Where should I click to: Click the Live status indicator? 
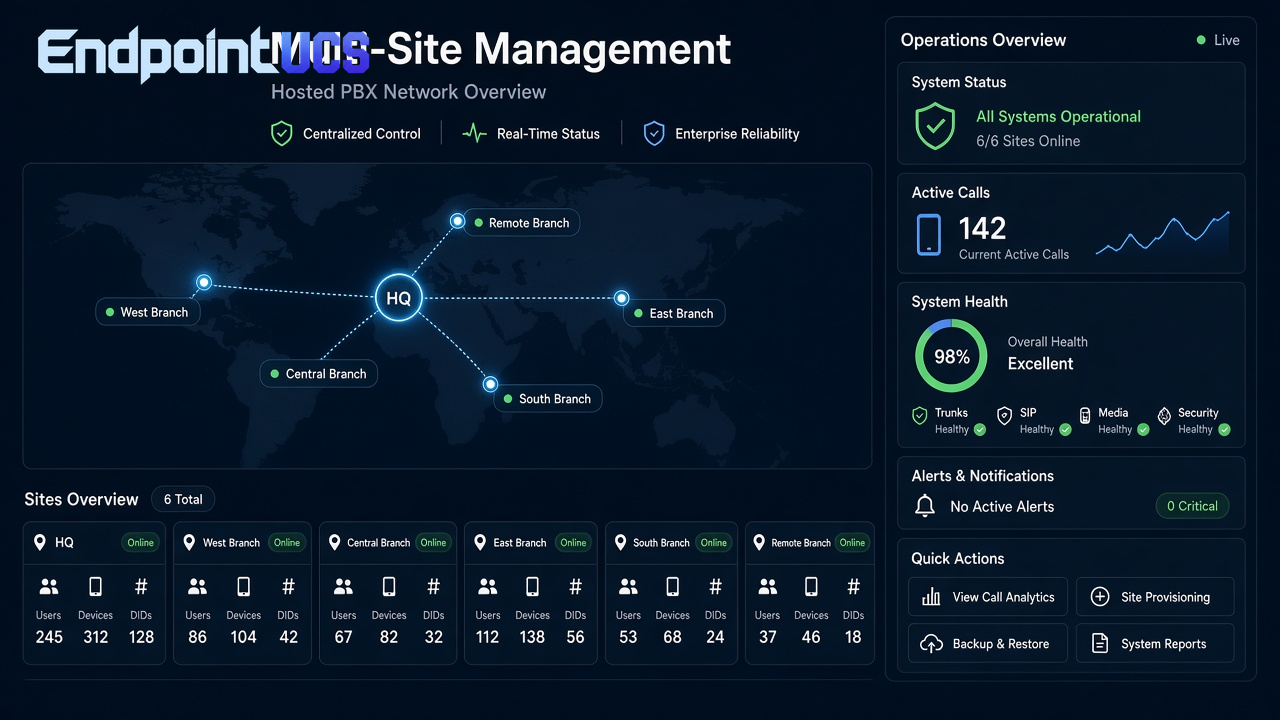coord(1218,40)
